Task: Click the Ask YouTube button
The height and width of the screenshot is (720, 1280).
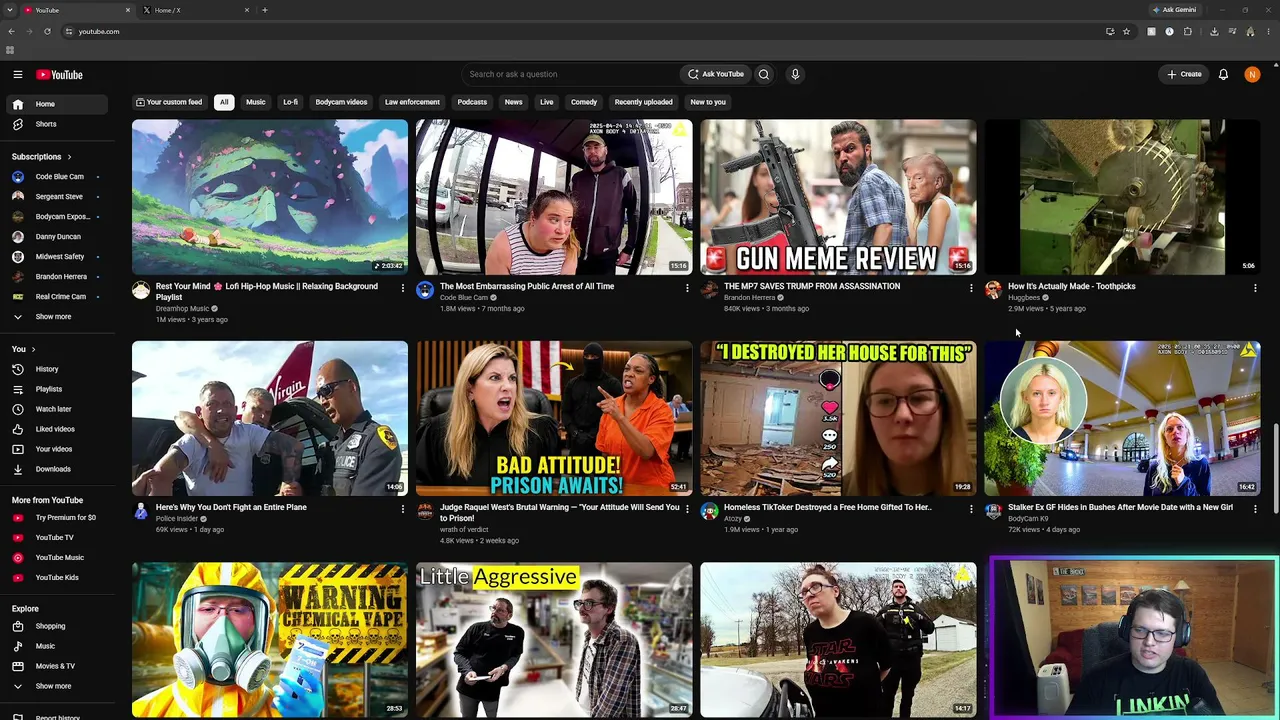Action: (x=716, y=74)
